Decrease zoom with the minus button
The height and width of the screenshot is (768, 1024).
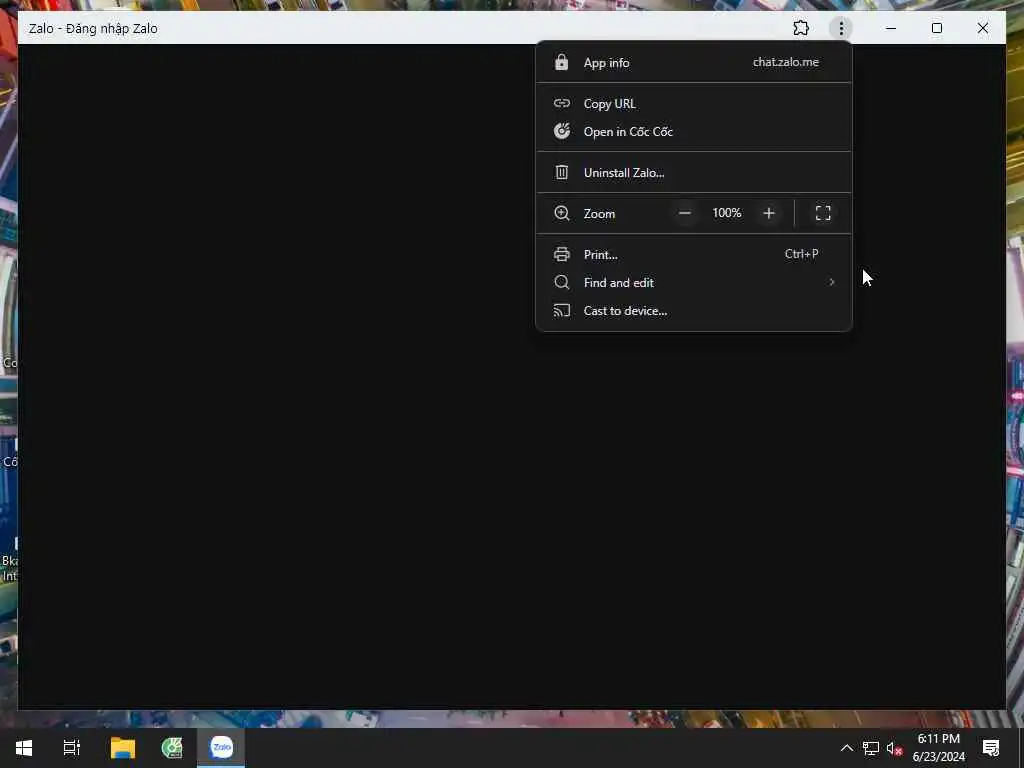pos(684,213)
